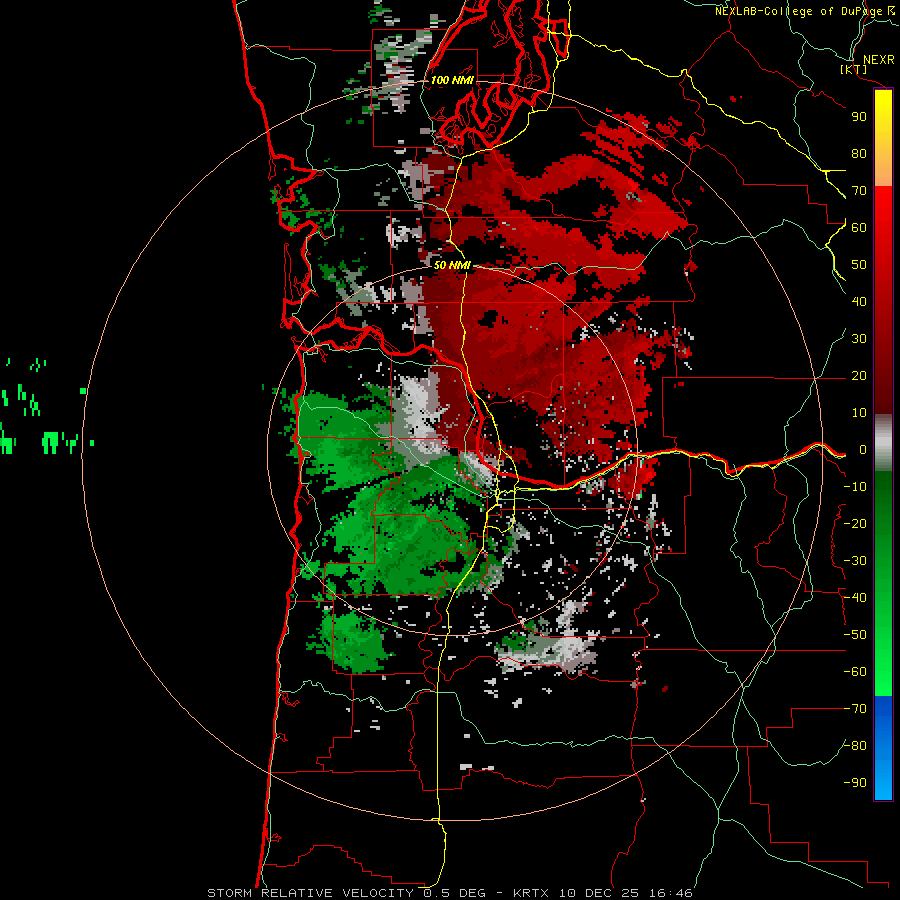Click the 100 NMI range ring label
This screenshot has height=900, width=900.
[x=452, y=80]
